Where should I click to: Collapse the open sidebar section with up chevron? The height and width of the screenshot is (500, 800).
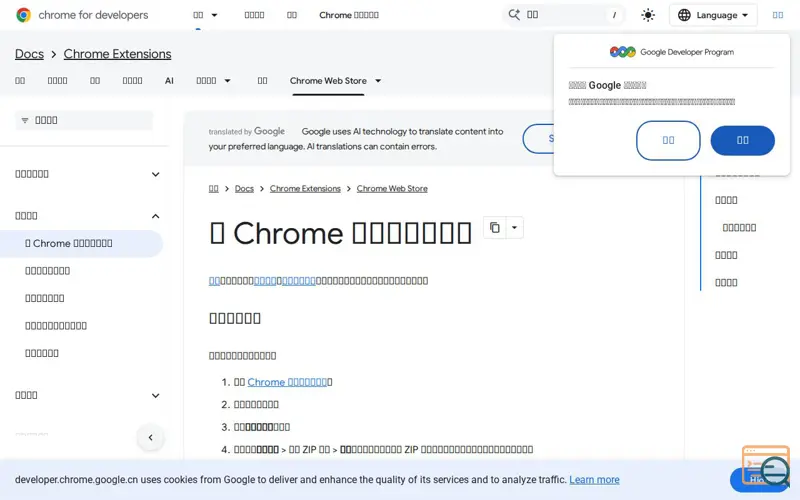tap(156, 216)
